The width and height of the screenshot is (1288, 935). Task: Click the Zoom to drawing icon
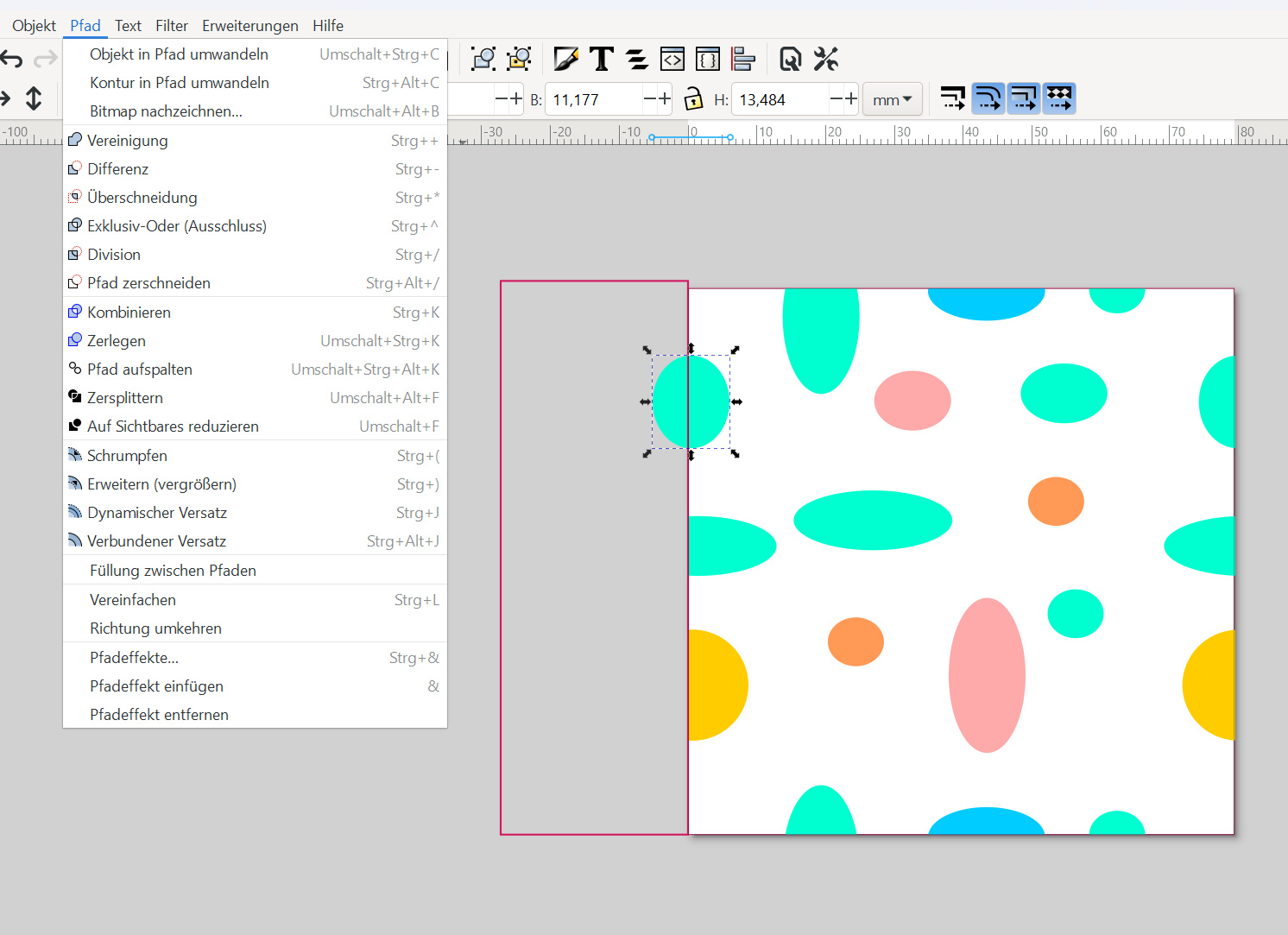tap(483, 59)
